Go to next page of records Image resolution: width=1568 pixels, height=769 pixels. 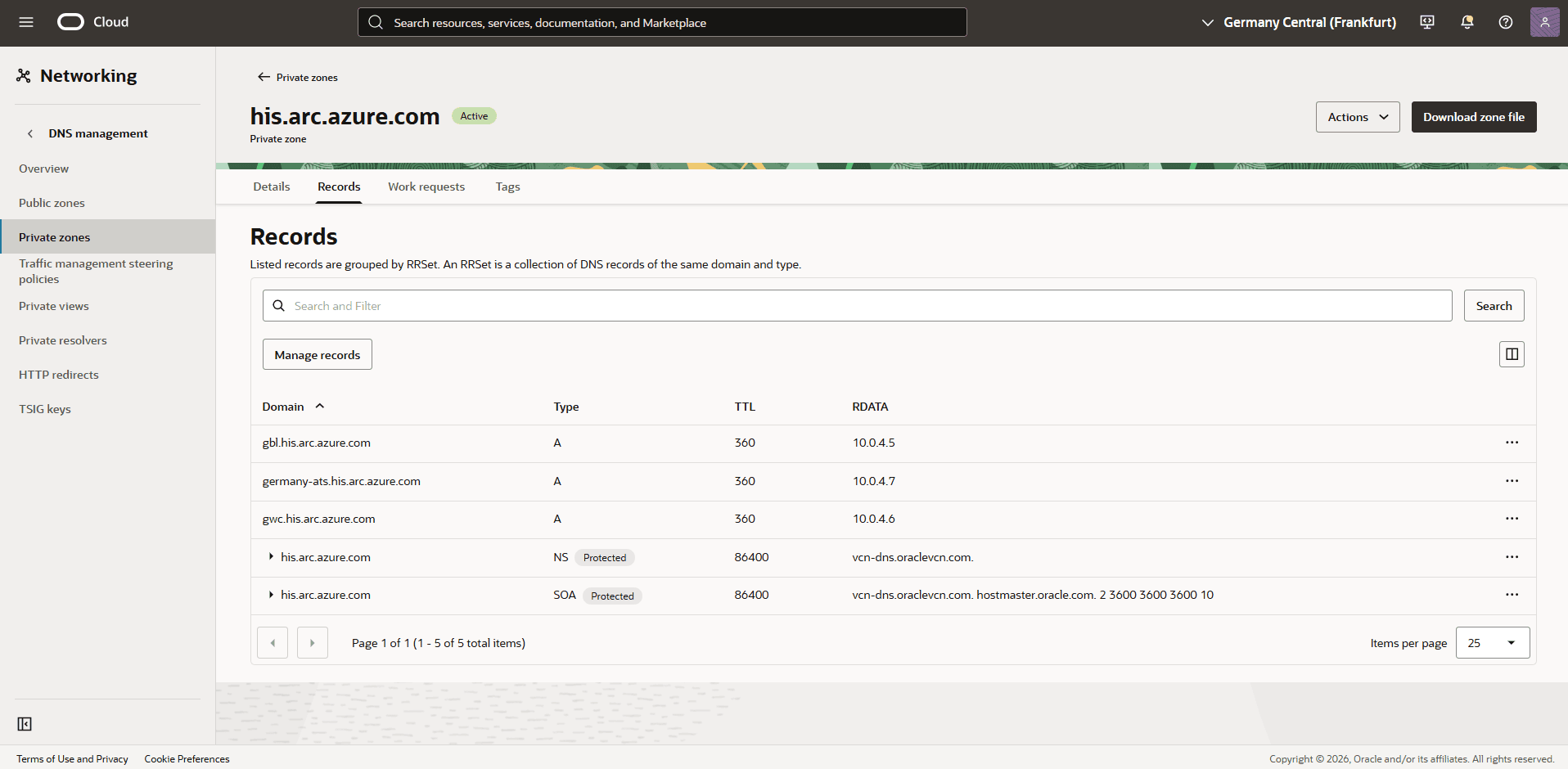tap(313, 643)
